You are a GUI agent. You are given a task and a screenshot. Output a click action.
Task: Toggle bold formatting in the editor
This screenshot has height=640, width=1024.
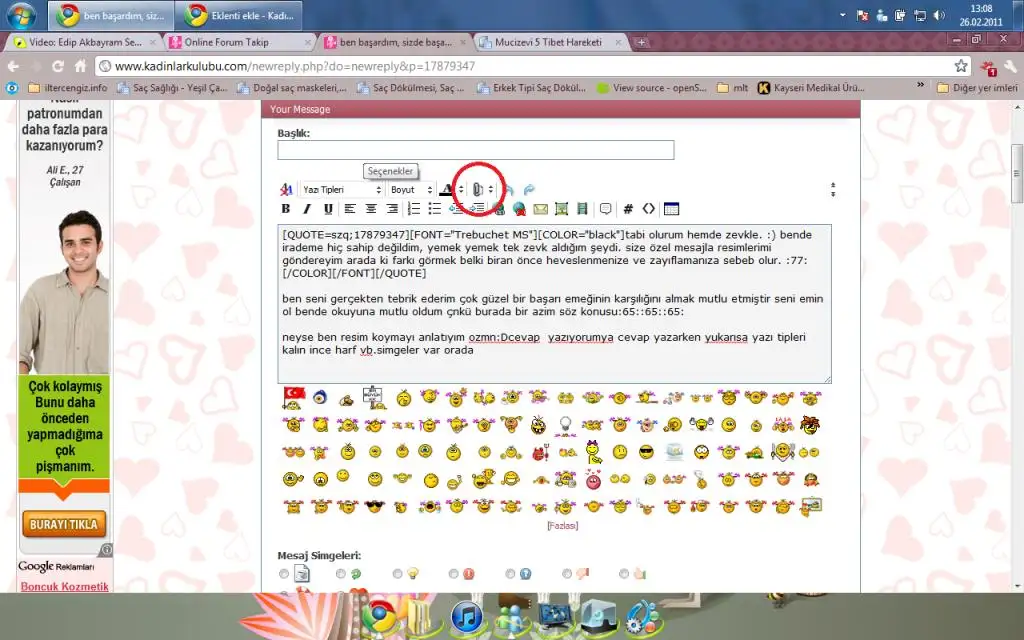tap(285, 209)
